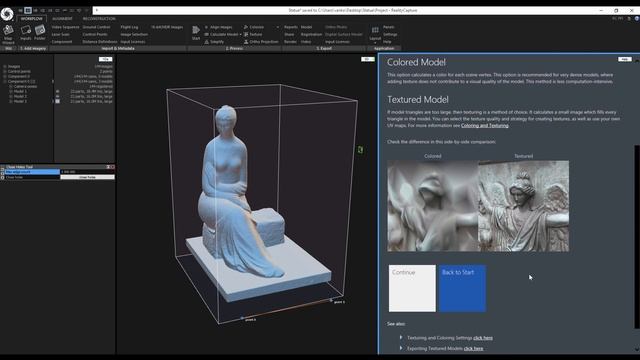The image size is (640, 360).
Task: Click the Back to Start button
Action: [x=462, y=289]
